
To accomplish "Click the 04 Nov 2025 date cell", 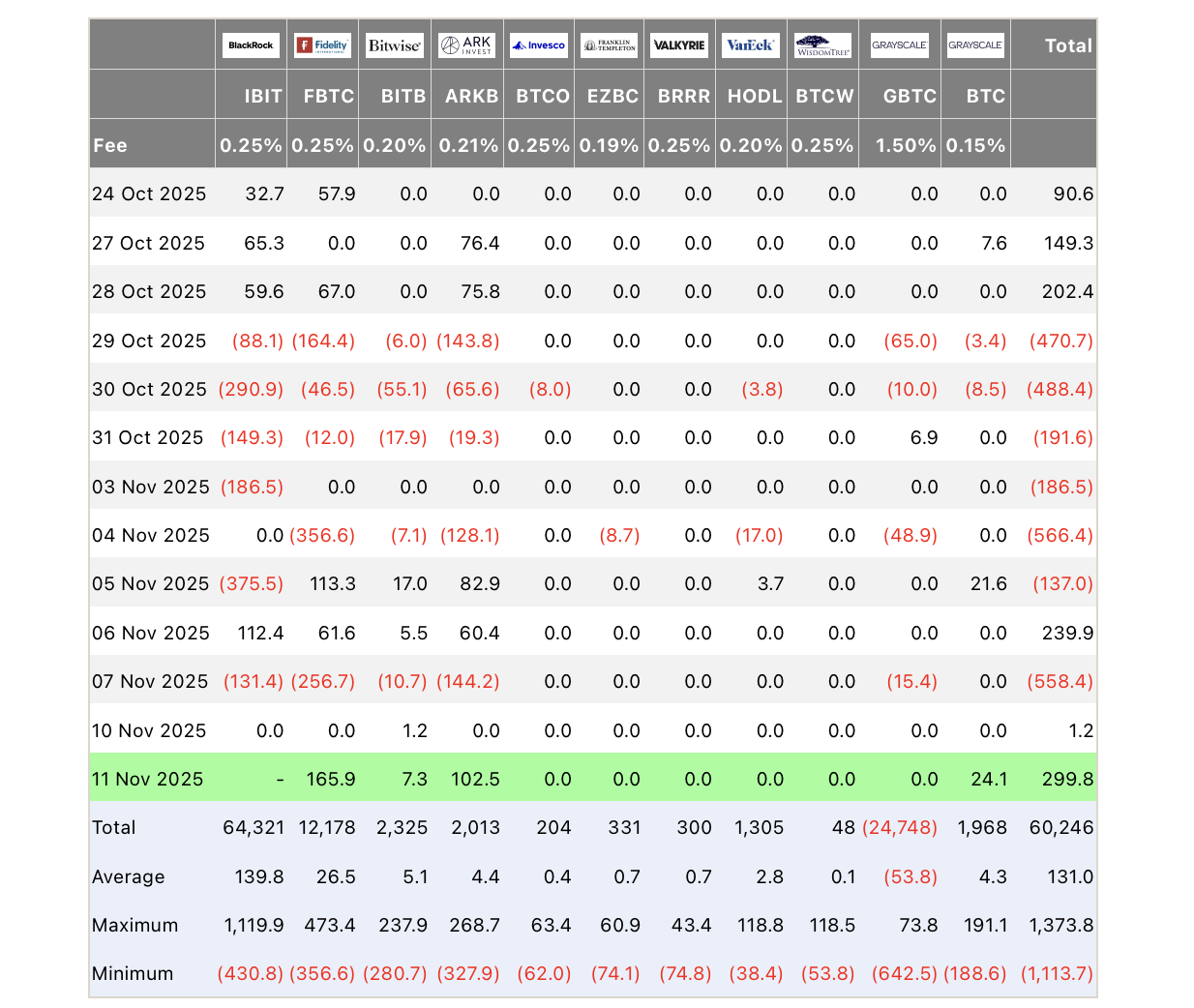I will tap(150, 535).
